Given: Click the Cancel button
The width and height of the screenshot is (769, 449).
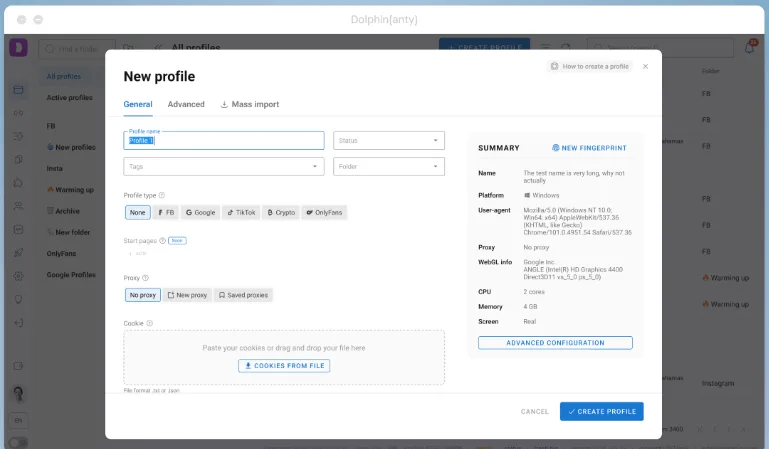Looking at the screenshot, I should (x=535, y=411).
